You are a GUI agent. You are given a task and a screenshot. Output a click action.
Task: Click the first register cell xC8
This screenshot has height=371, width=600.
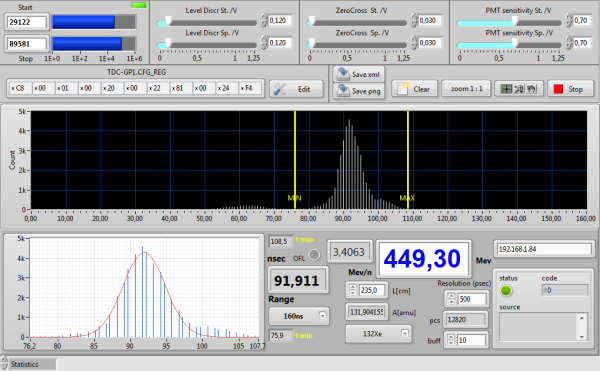(x=20, y=88)
